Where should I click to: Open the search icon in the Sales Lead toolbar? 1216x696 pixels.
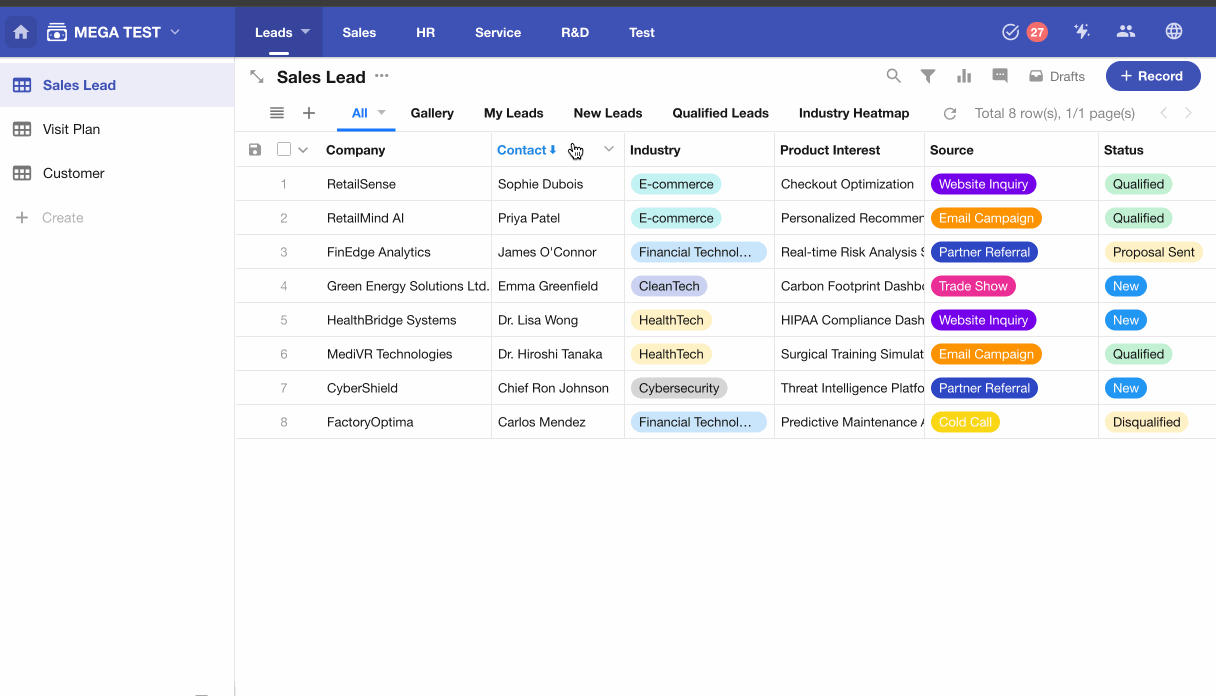894,76
